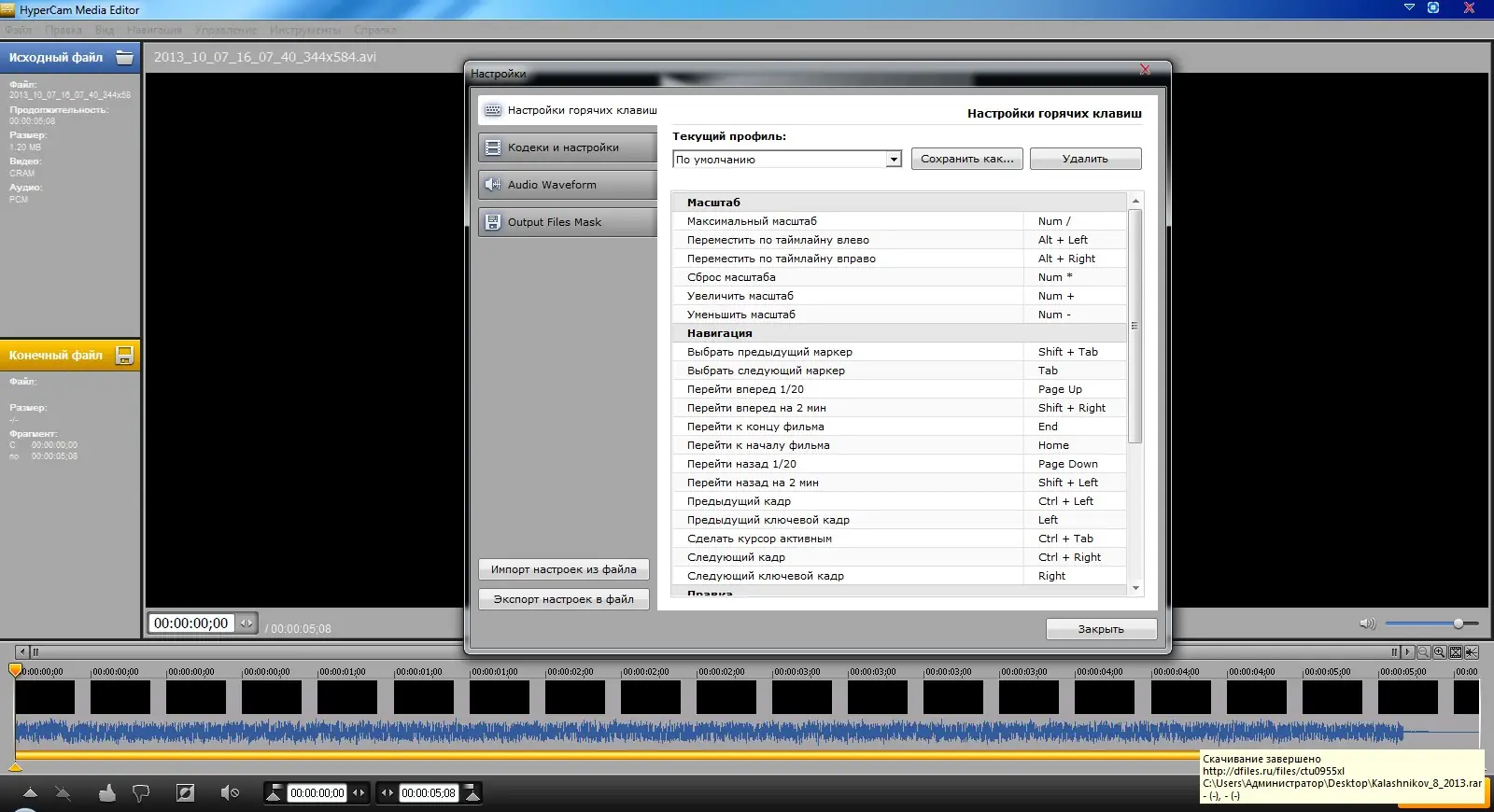Click the thumbs up keep fragment icon

click(x=107, y=793)
